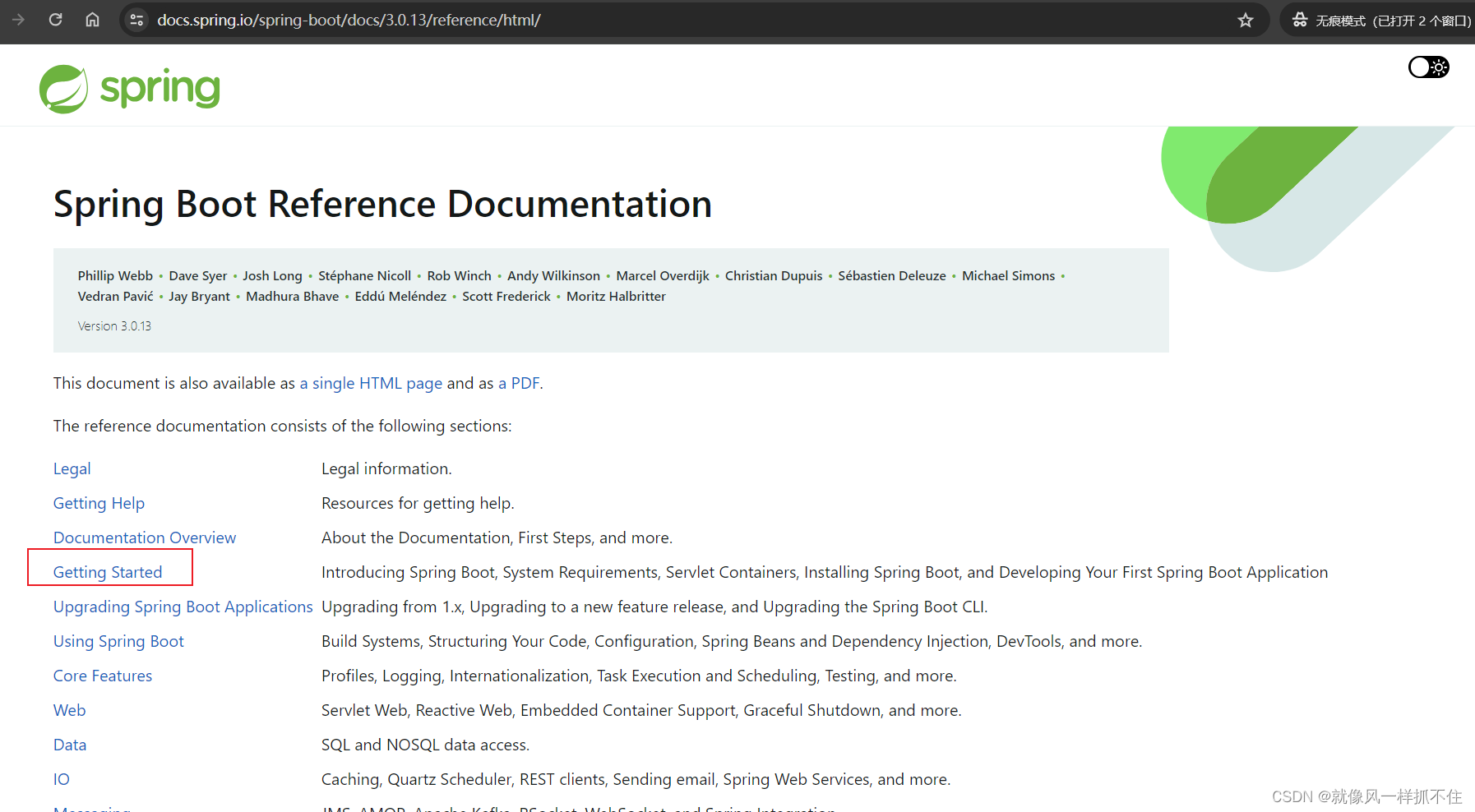
Task: Click the 'Legal information.' description
Action: tap(386, 468)
